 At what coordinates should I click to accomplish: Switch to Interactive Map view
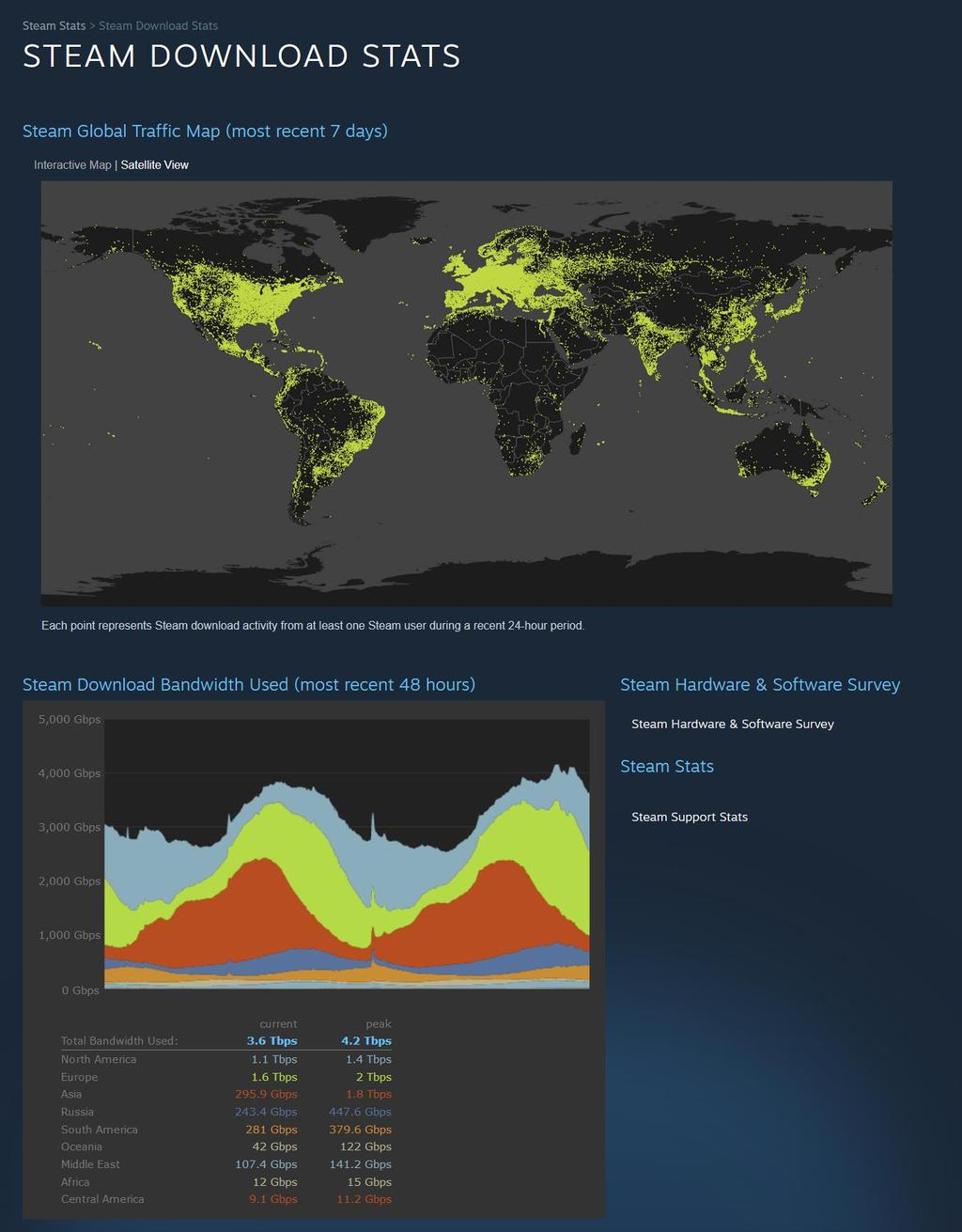coord(72,164)
